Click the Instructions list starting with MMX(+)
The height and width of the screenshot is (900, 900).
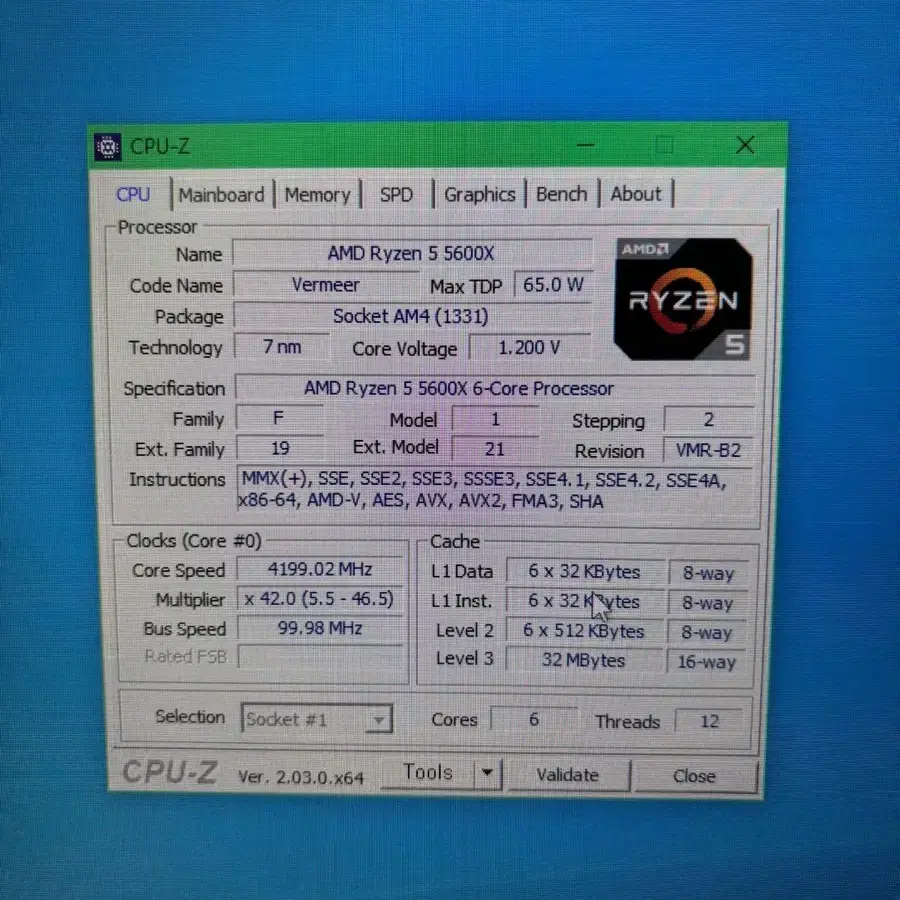[495, 490]
